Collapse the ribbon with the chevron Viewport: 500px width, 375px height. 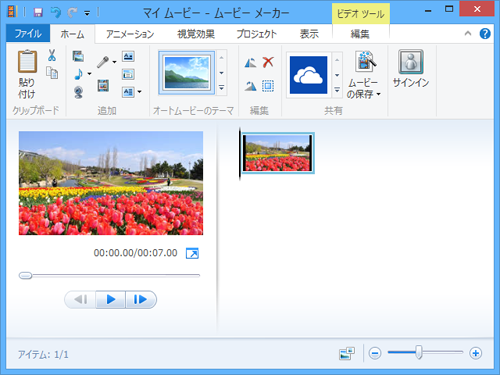point(468,33)
